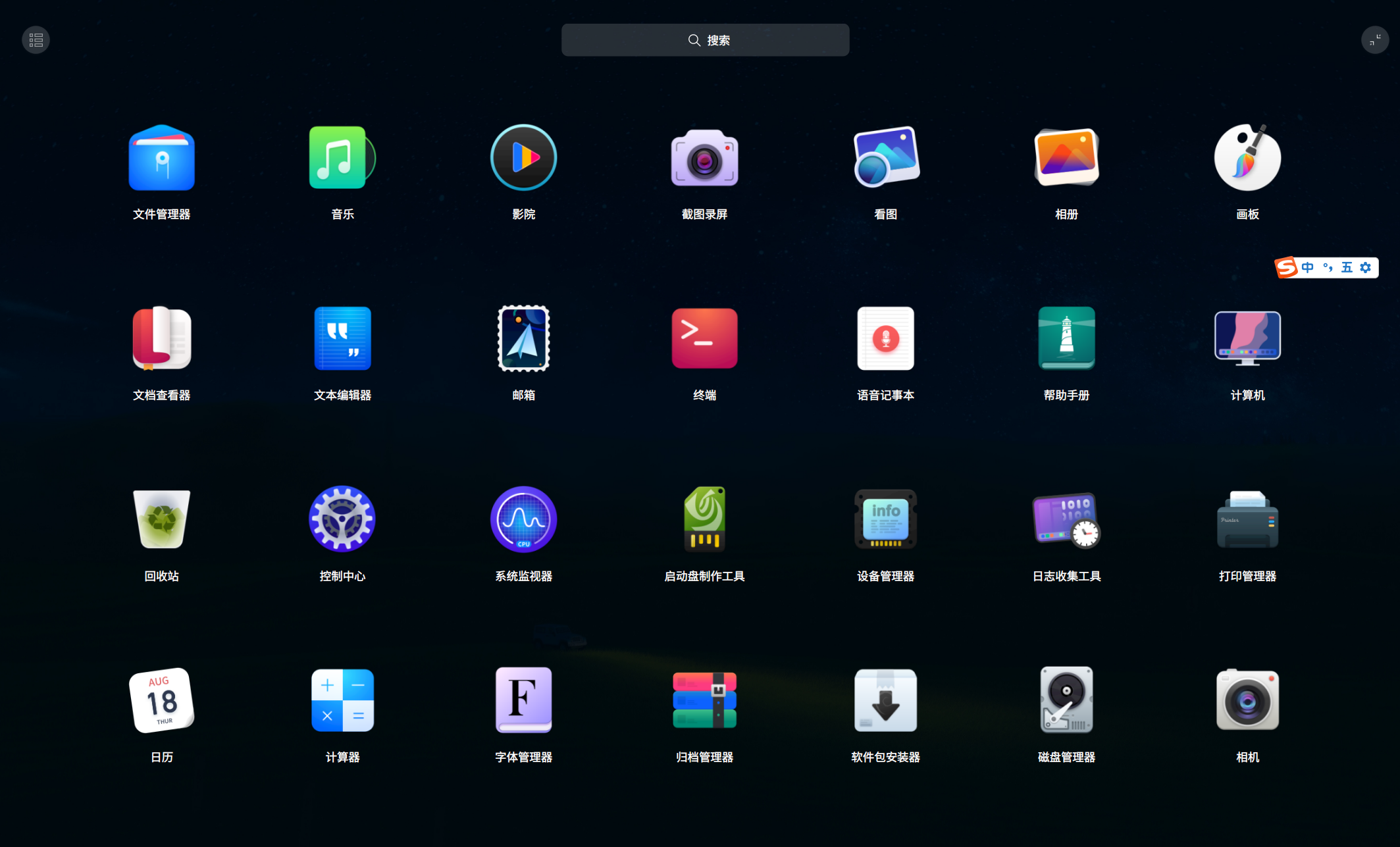Open the 回收站 trash bin
The height and width of the screenshot is (847, 1400).
tap(161, 519)
